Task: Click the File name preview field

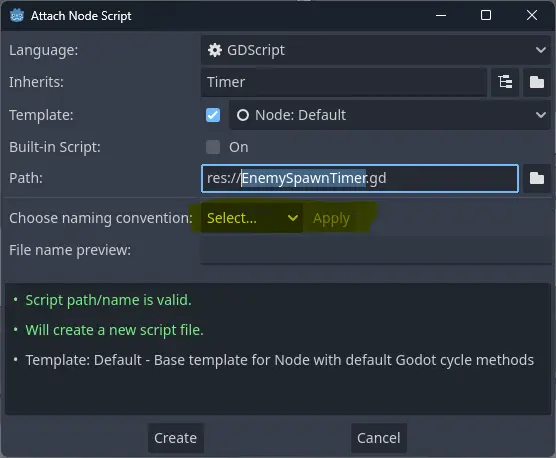Action: point(376,250)
